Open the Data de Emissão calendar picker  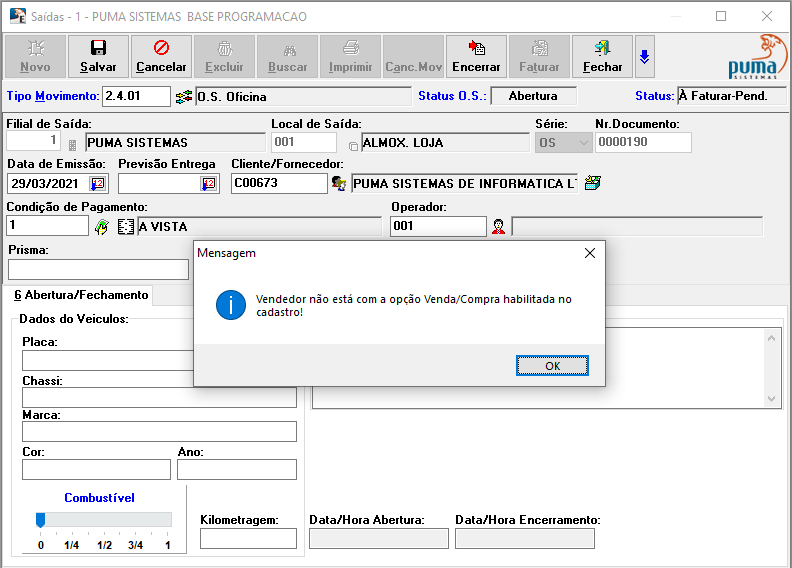coord(97,184)
